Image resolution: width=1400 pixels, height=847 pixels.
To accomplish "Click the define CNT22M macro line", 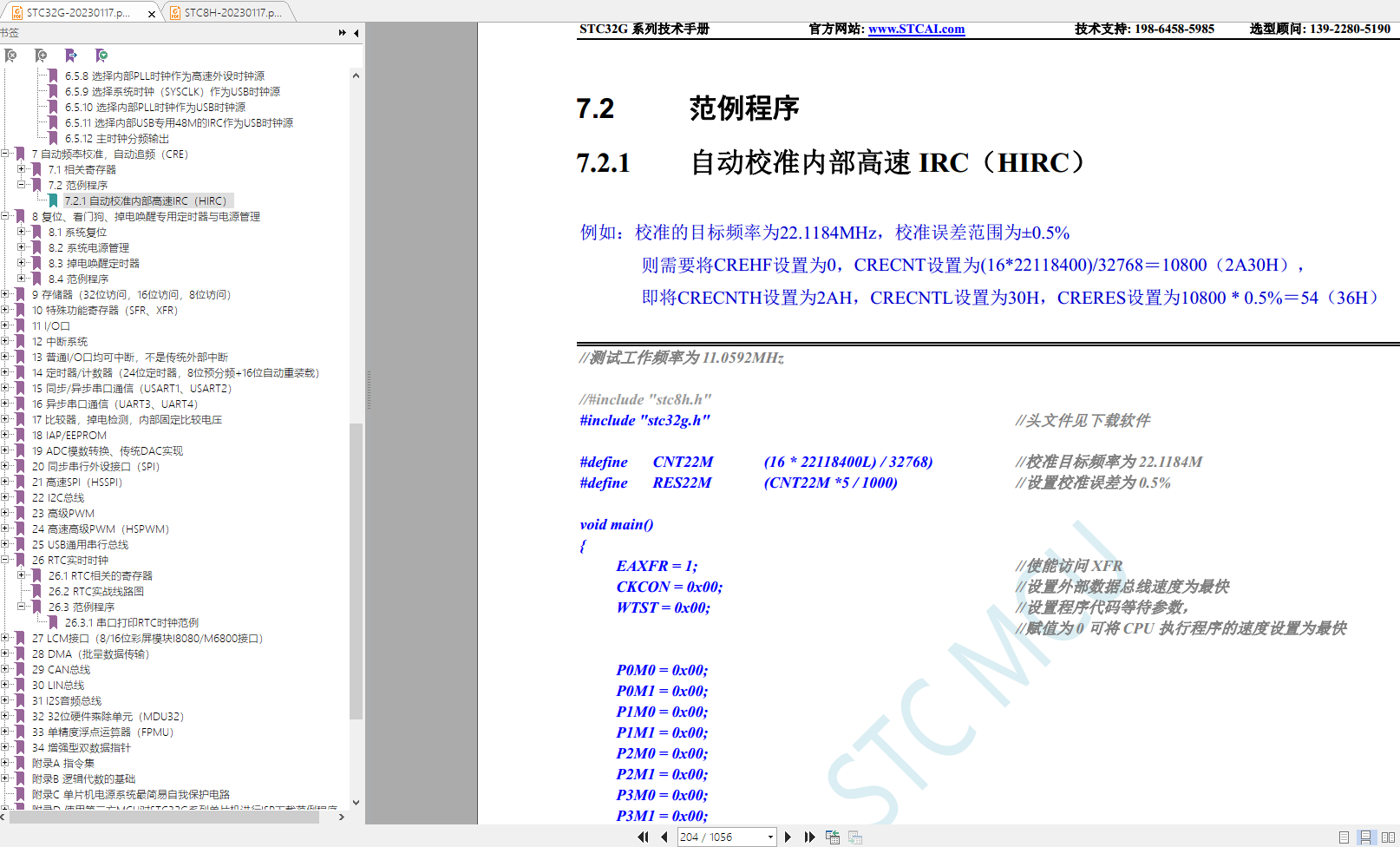I will pos(756,462).
